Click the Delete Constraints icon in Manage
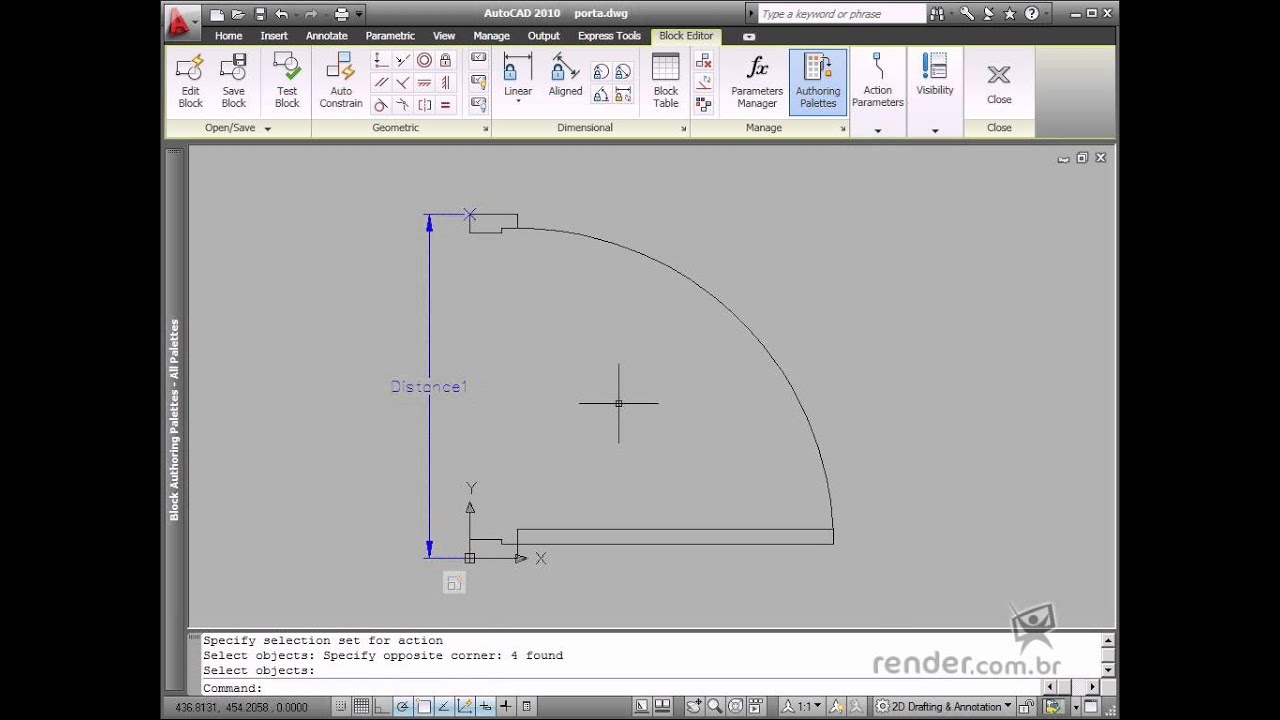 coord(704,61)
